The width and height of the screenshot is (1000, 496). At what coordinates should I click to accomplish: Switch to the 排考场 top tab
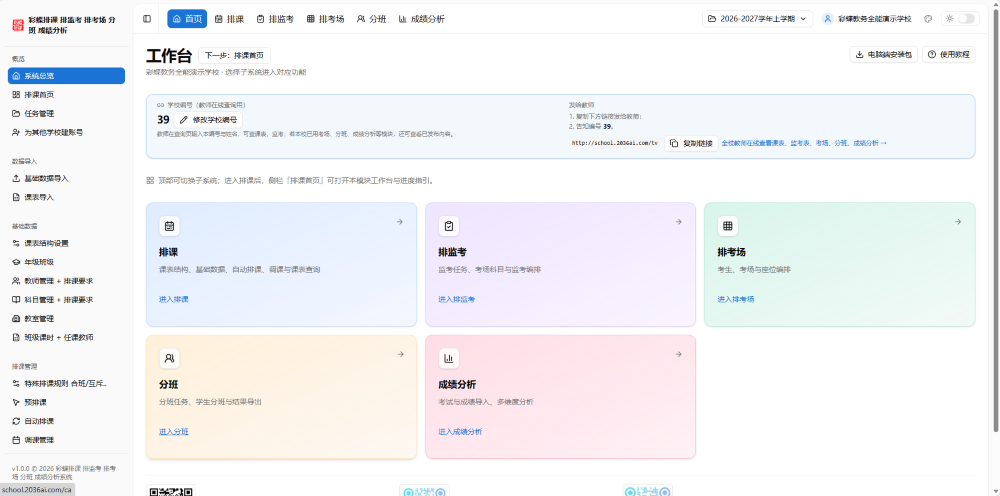[325, 19]
